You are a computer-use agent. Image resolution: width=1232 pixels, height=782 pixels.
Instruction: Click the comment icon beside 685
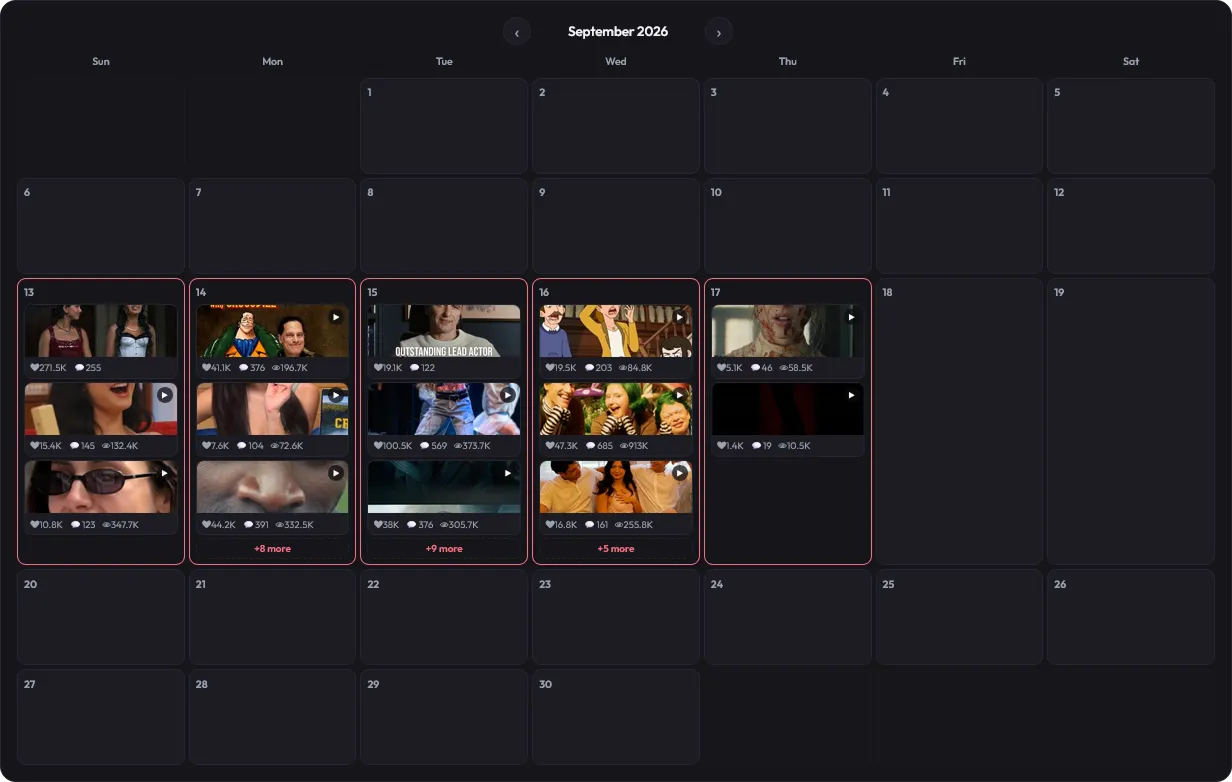point(590,446)
